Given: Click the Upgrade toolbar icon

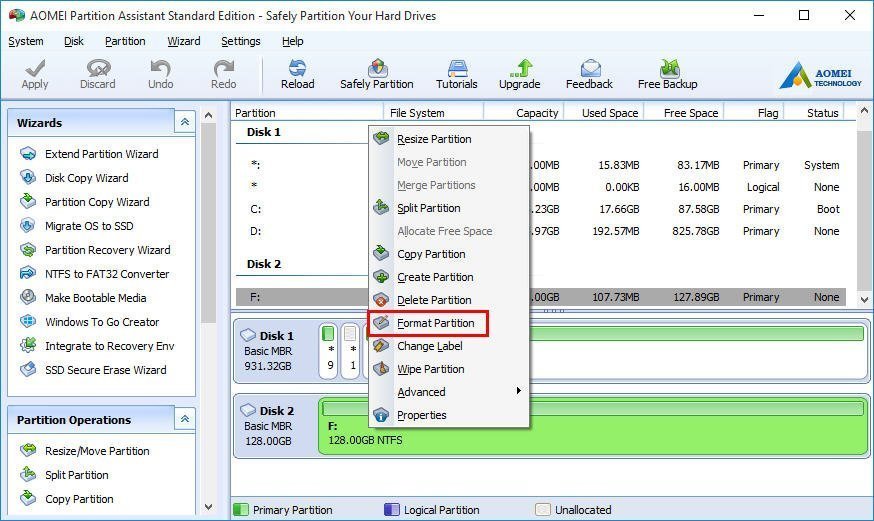Looking at the screenshot, I should [x=519, y=68].
